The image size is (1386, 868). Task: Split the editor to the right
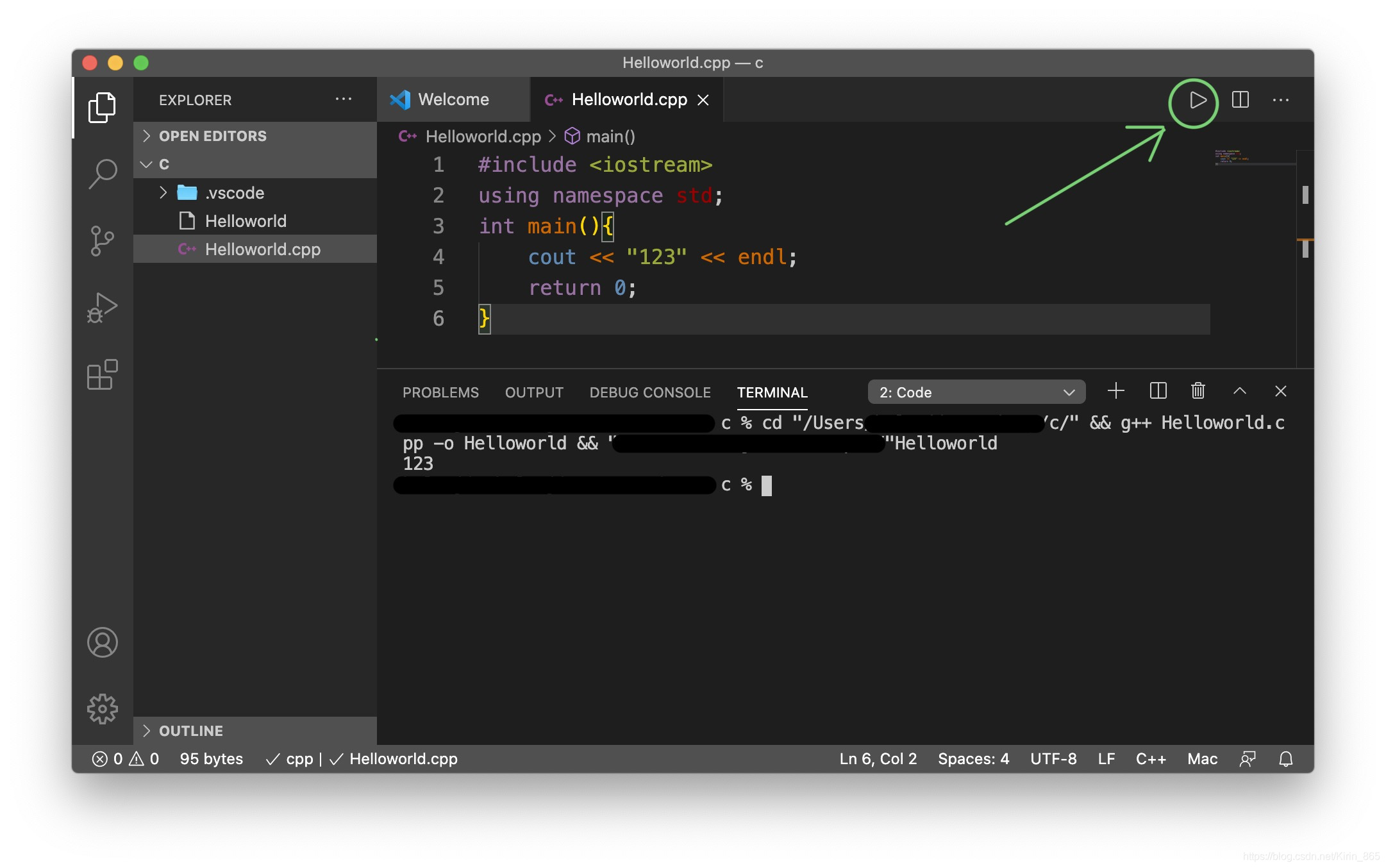(x=1240, y=100)
